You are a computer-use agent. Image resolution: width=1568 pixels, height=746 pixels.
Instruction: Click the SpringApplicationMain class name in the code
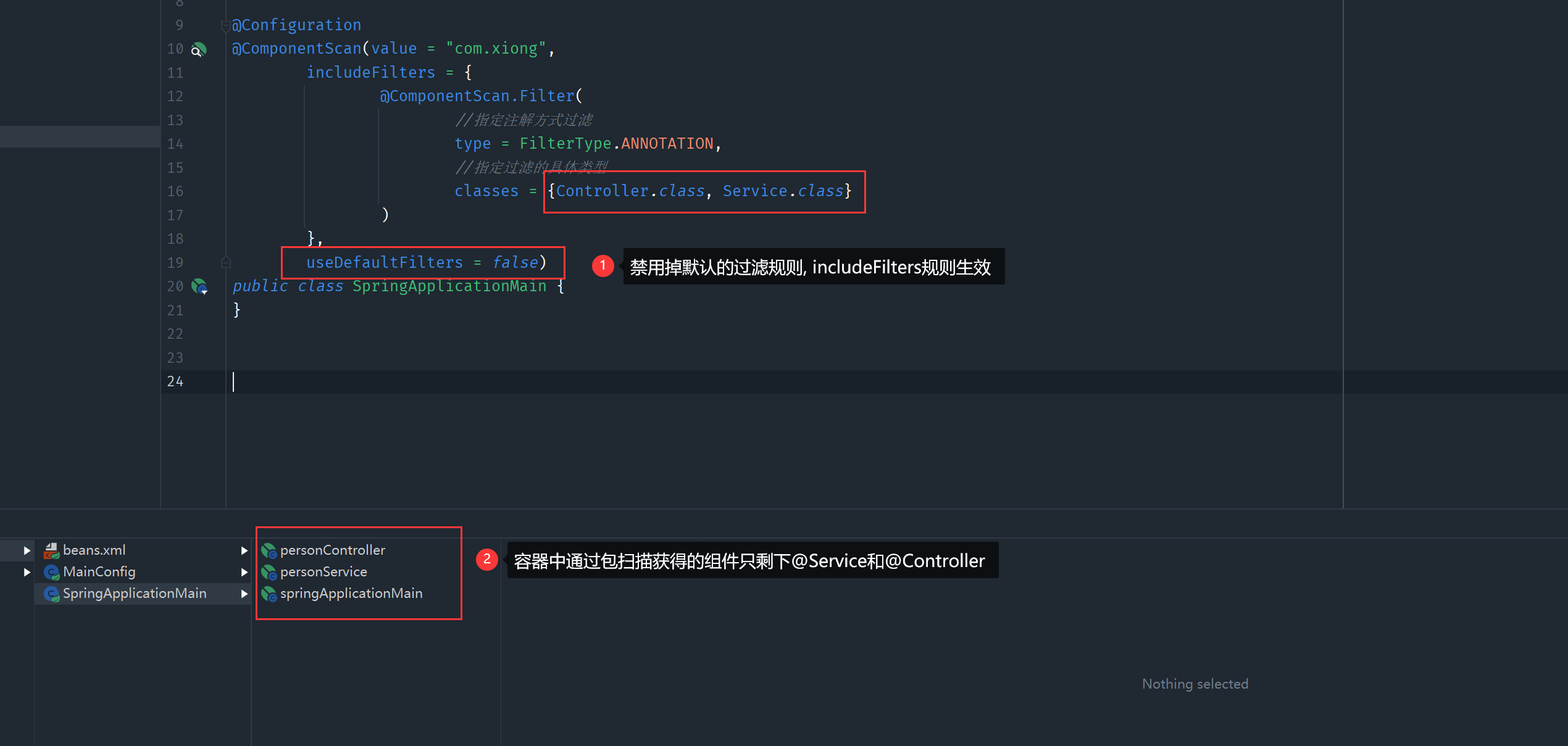(x=449, y=286)
